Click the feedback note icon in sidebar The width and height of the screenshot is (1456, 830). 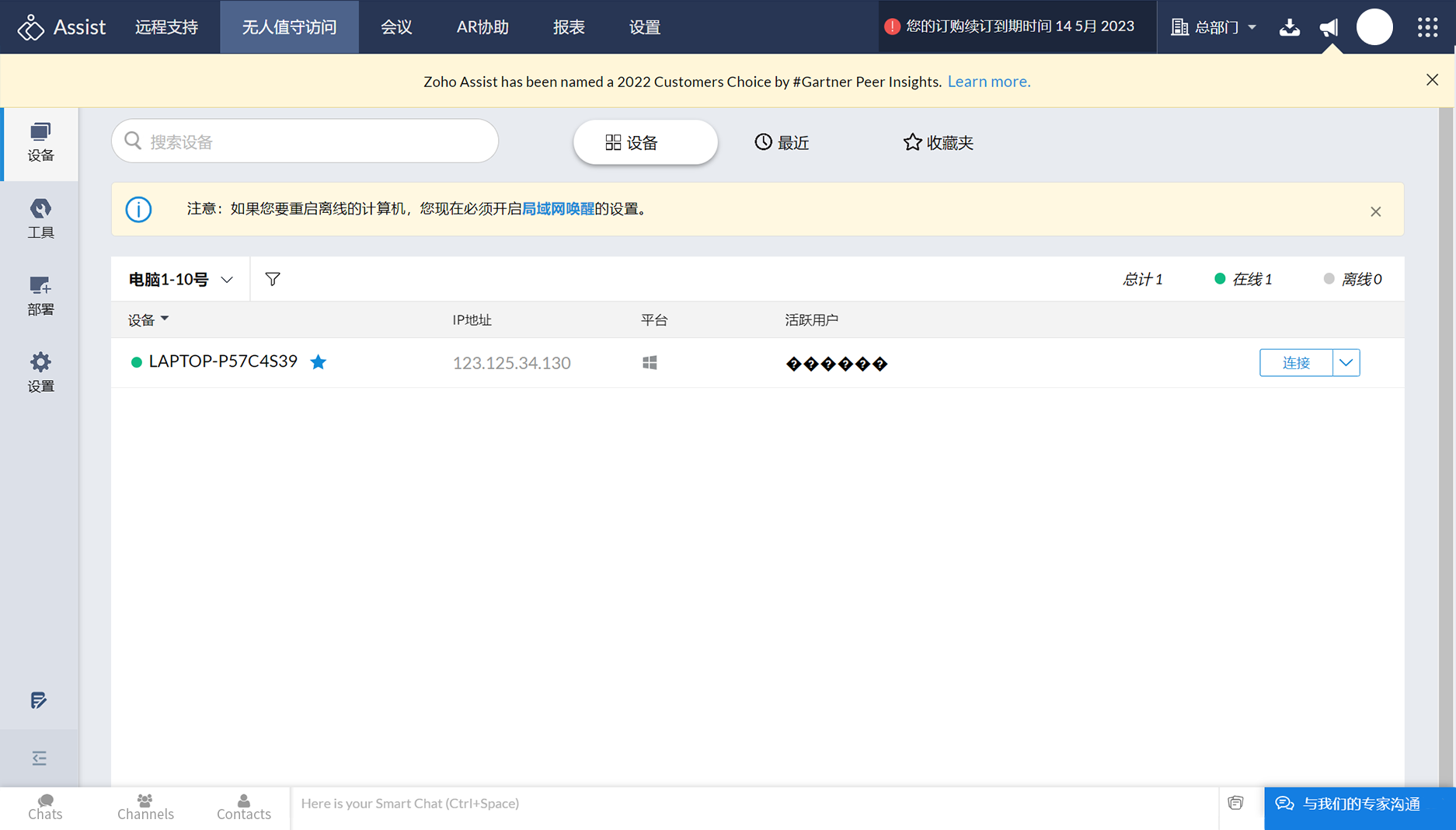point(39,700)
